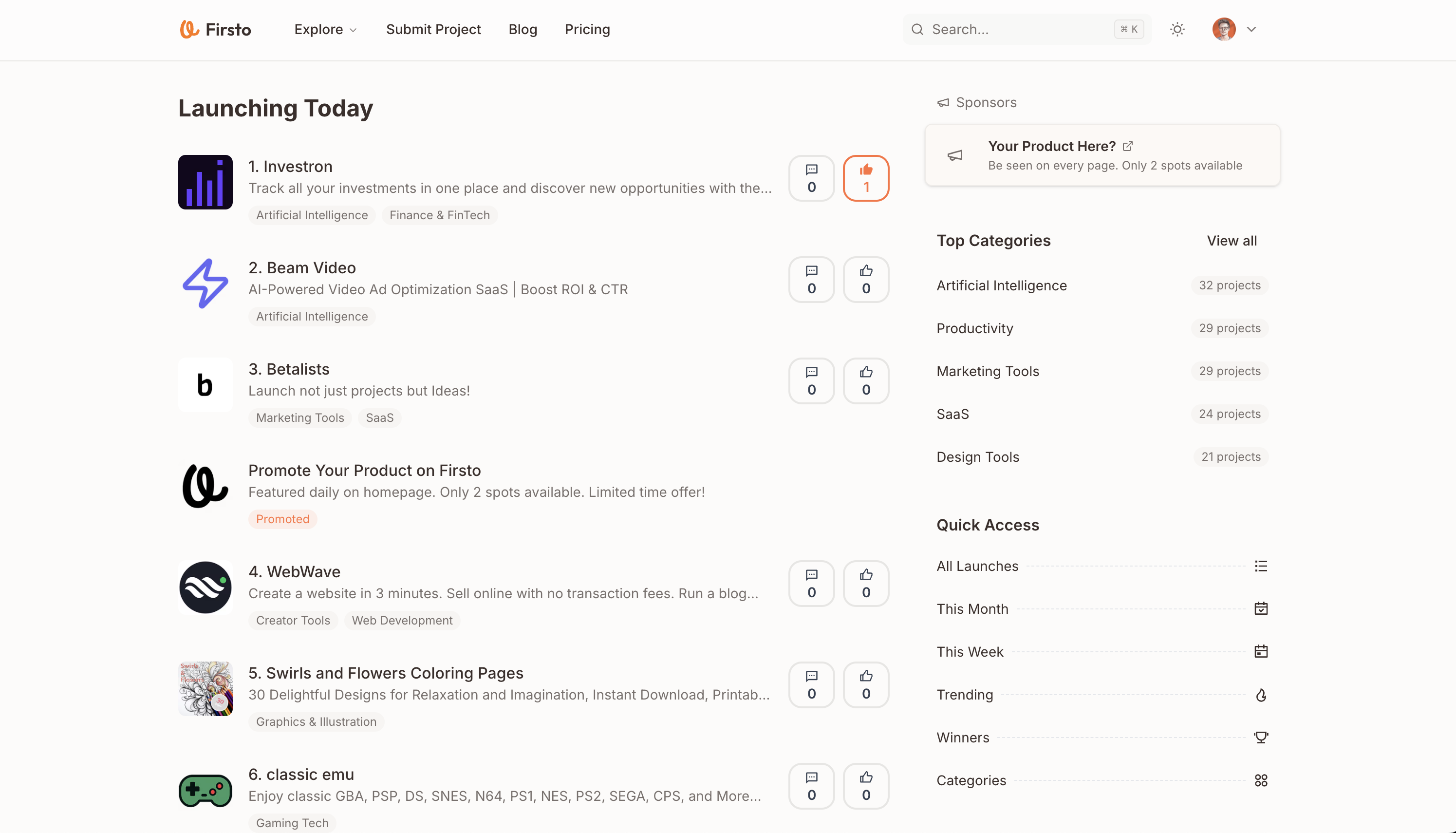Click the SaaS tag under Betalists
Screen dimensions: 1456x833
[380, 417]
